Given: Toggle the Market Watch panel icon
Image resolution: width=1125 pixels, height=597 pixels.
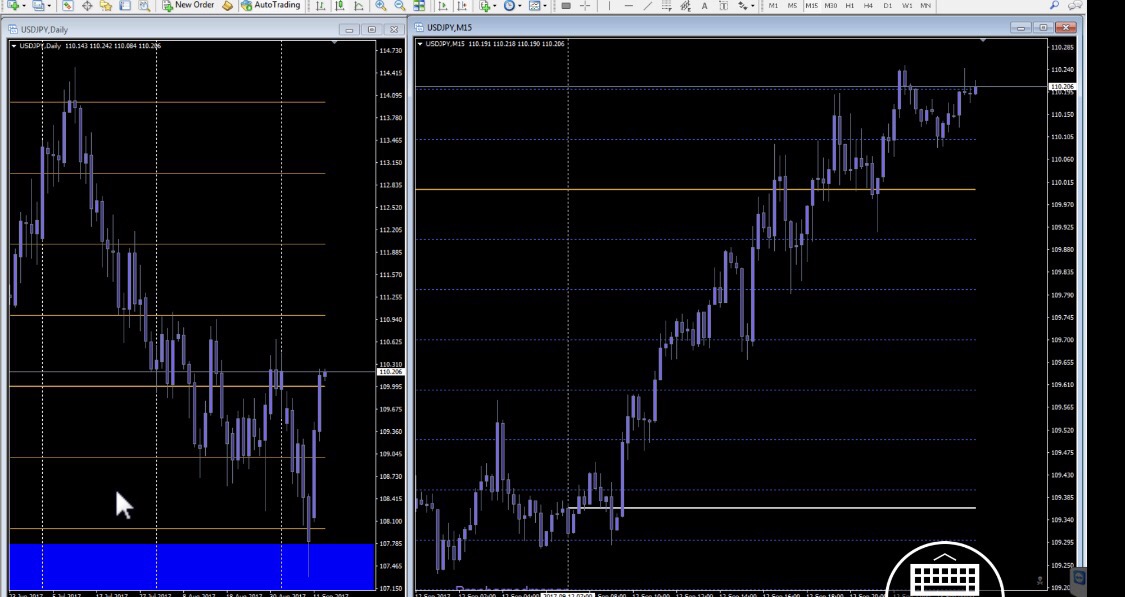Looking at the screenshot, I should (x=67, y=5).
